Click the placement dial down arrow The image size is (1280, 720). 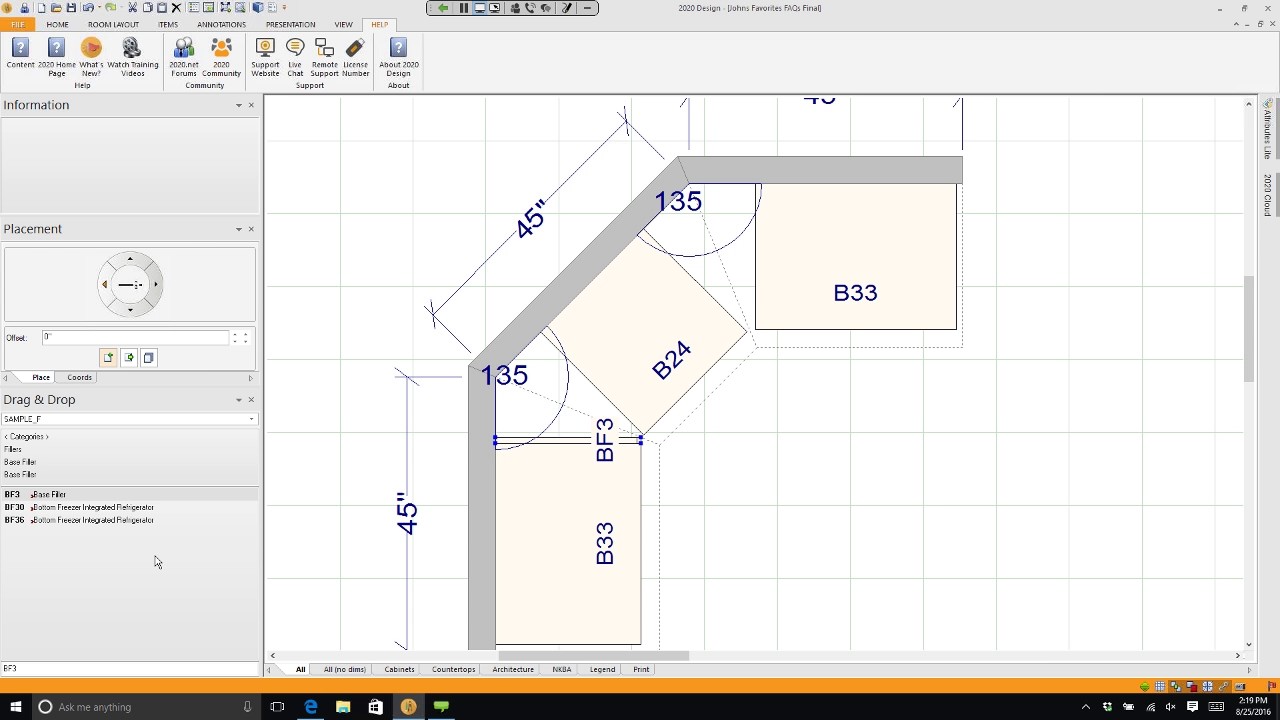[x=130, y=310]
